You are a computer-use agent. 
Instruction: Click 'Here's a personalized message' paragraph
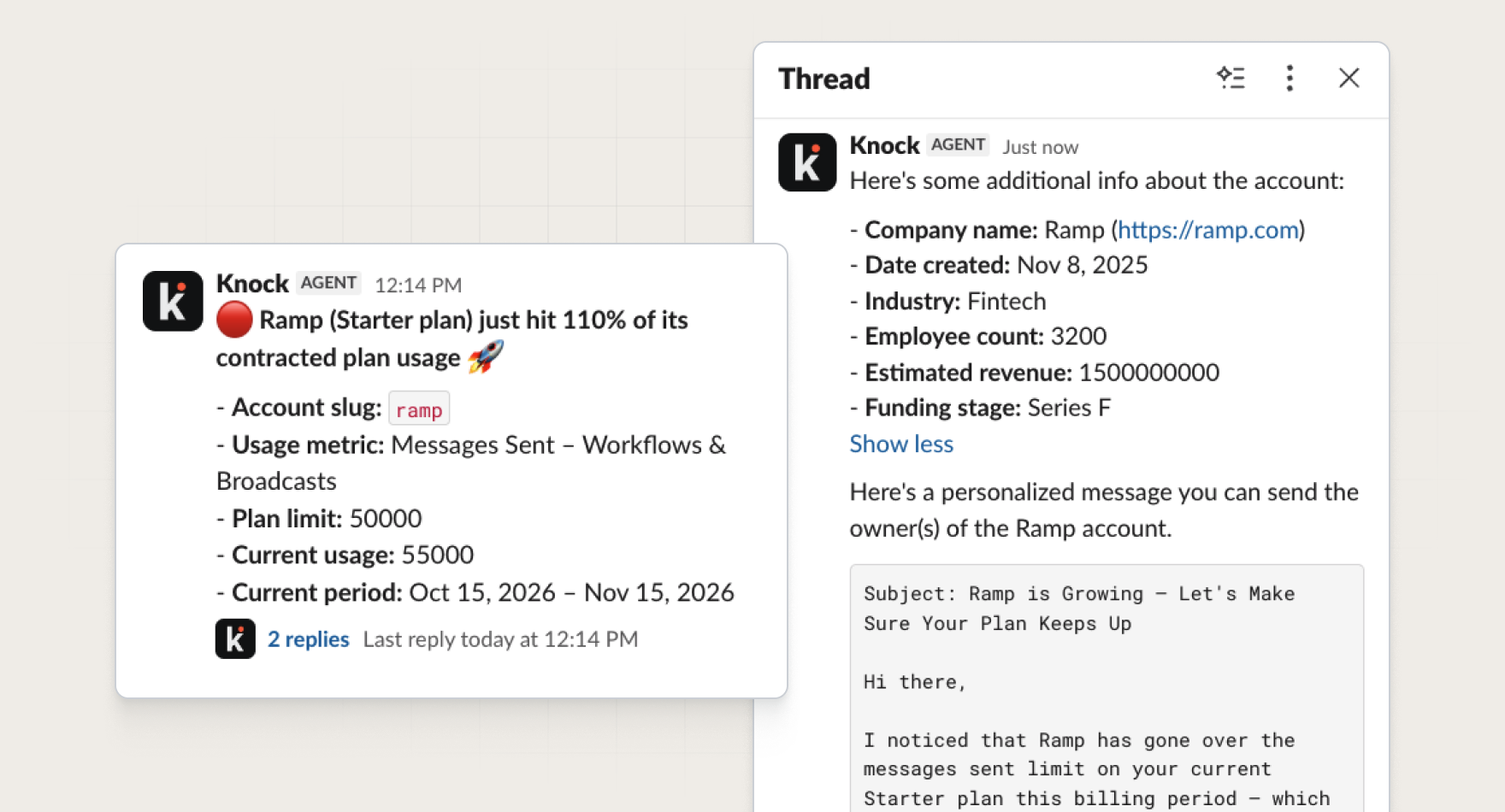click(x=1104, y=510)
